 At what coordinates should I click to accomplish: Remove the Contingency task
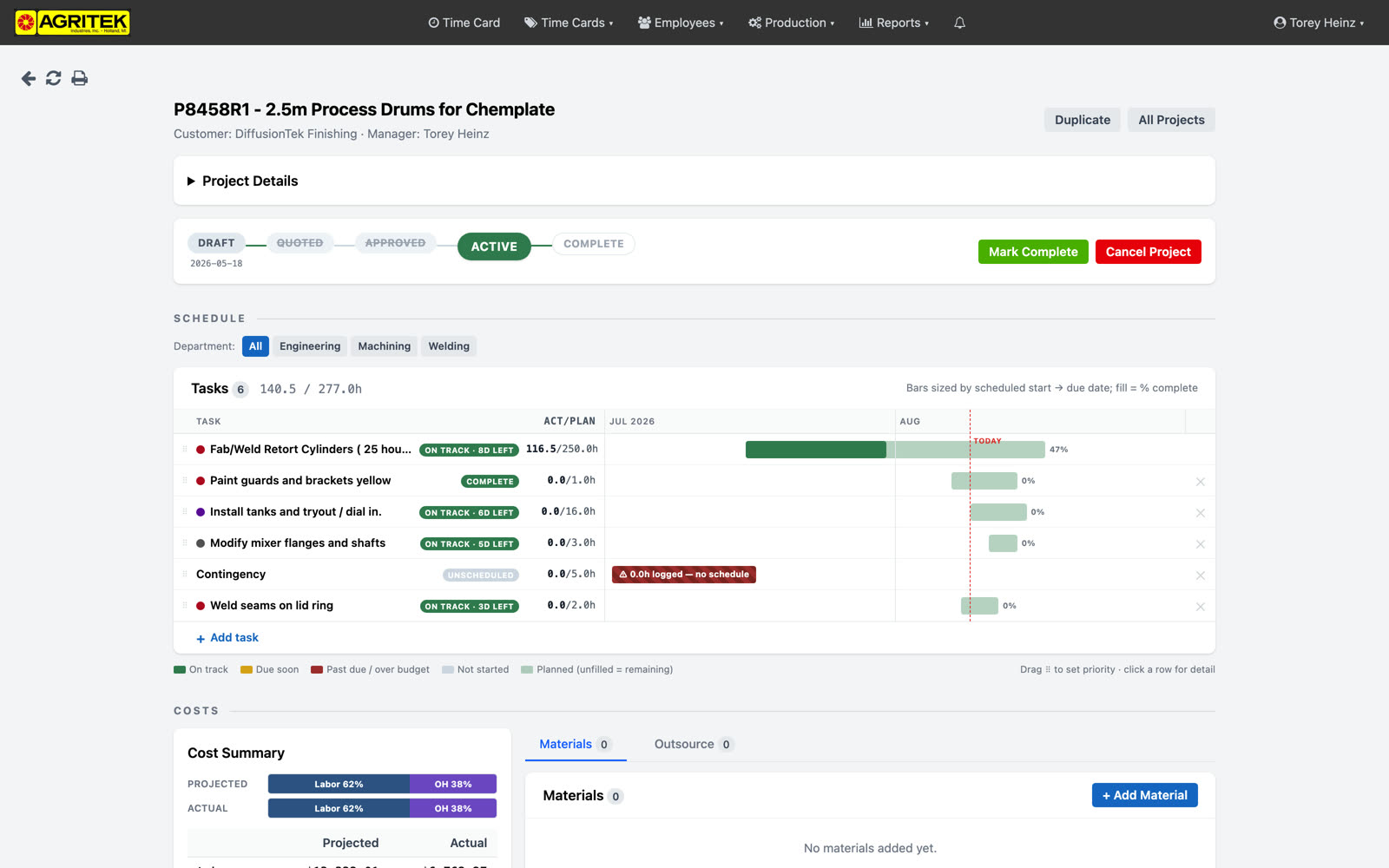coord(1201,575)
